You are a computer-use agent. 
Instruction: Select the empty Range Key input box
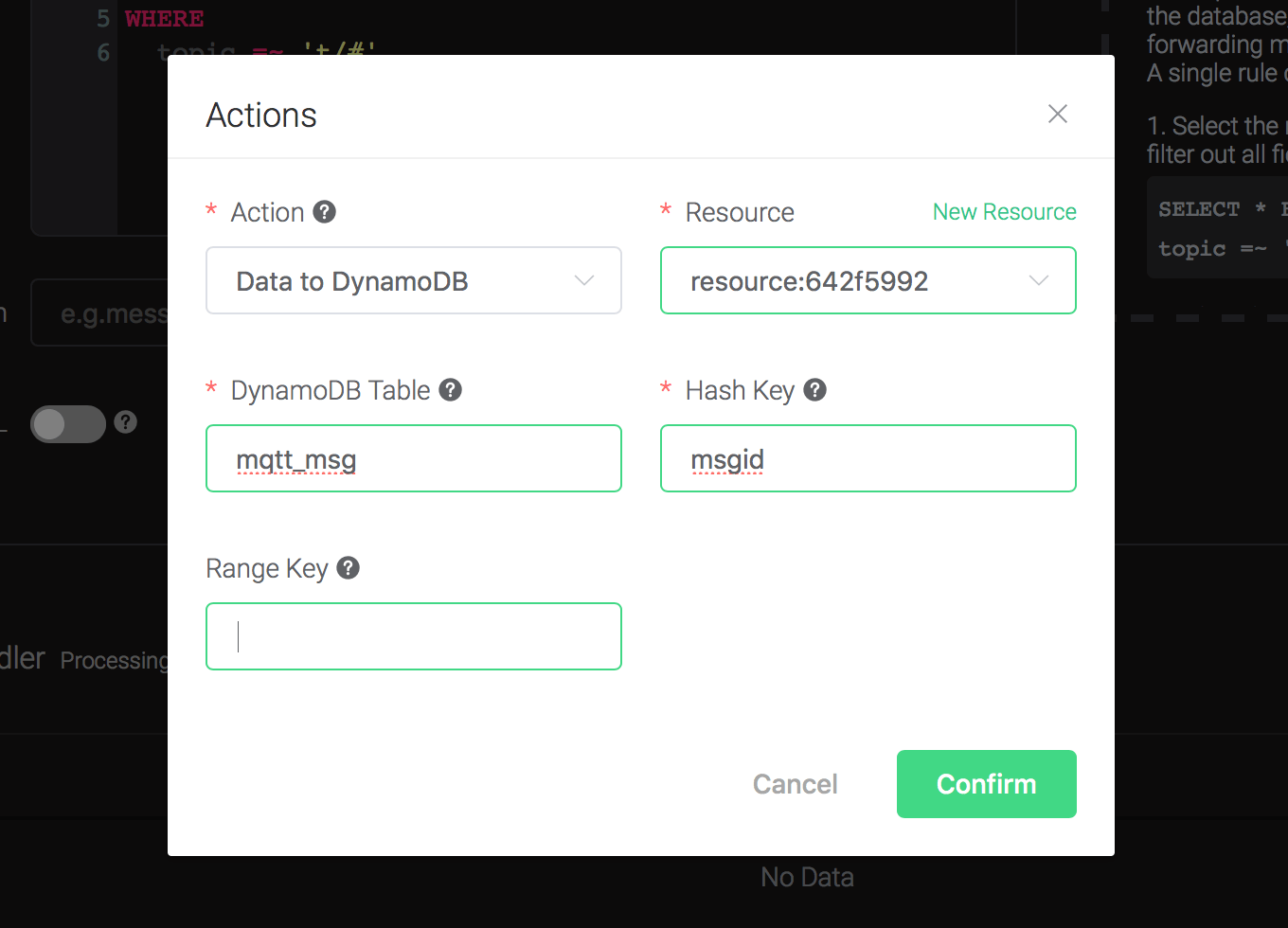point(413,636)
